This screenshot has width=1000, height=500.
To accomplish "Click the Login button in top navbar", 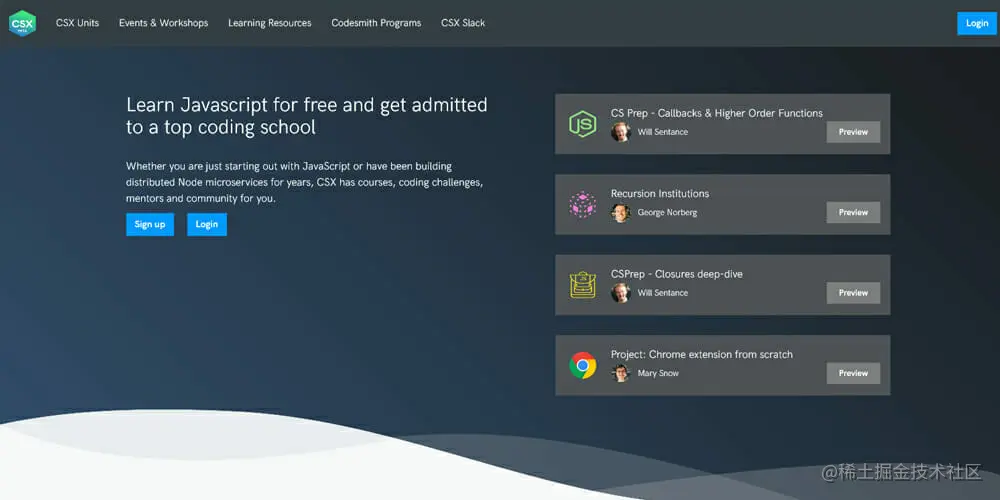I will tap(976, 23).
